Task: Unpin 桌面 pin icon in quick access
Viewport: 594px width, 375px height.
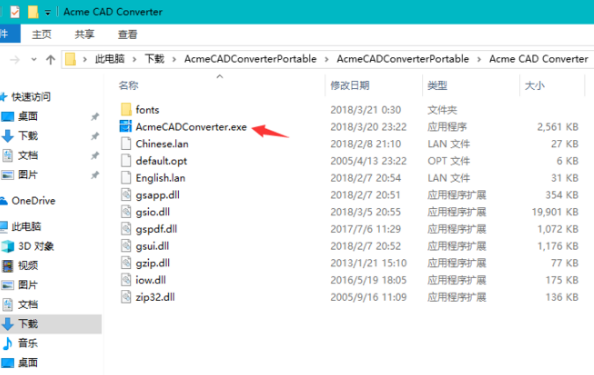Action: [x=95, y=117]
